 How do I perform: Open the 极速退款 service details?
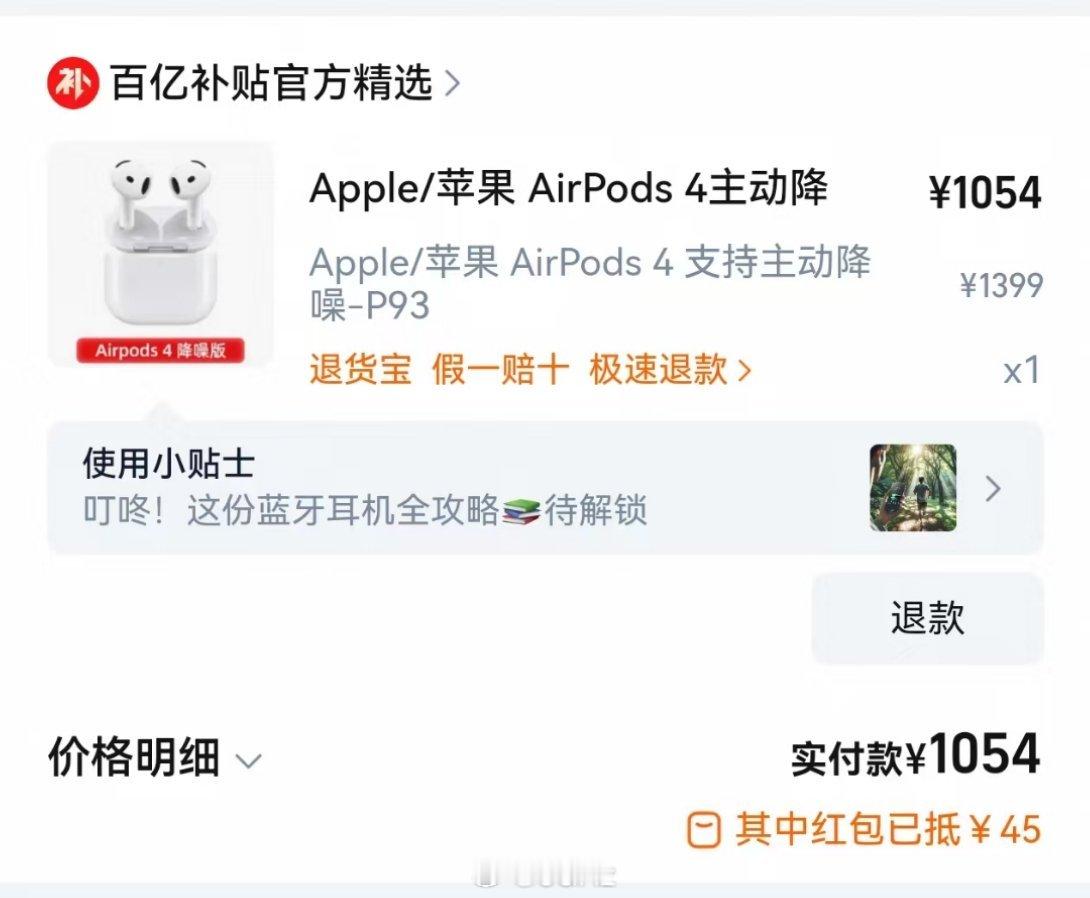(658, 369)
